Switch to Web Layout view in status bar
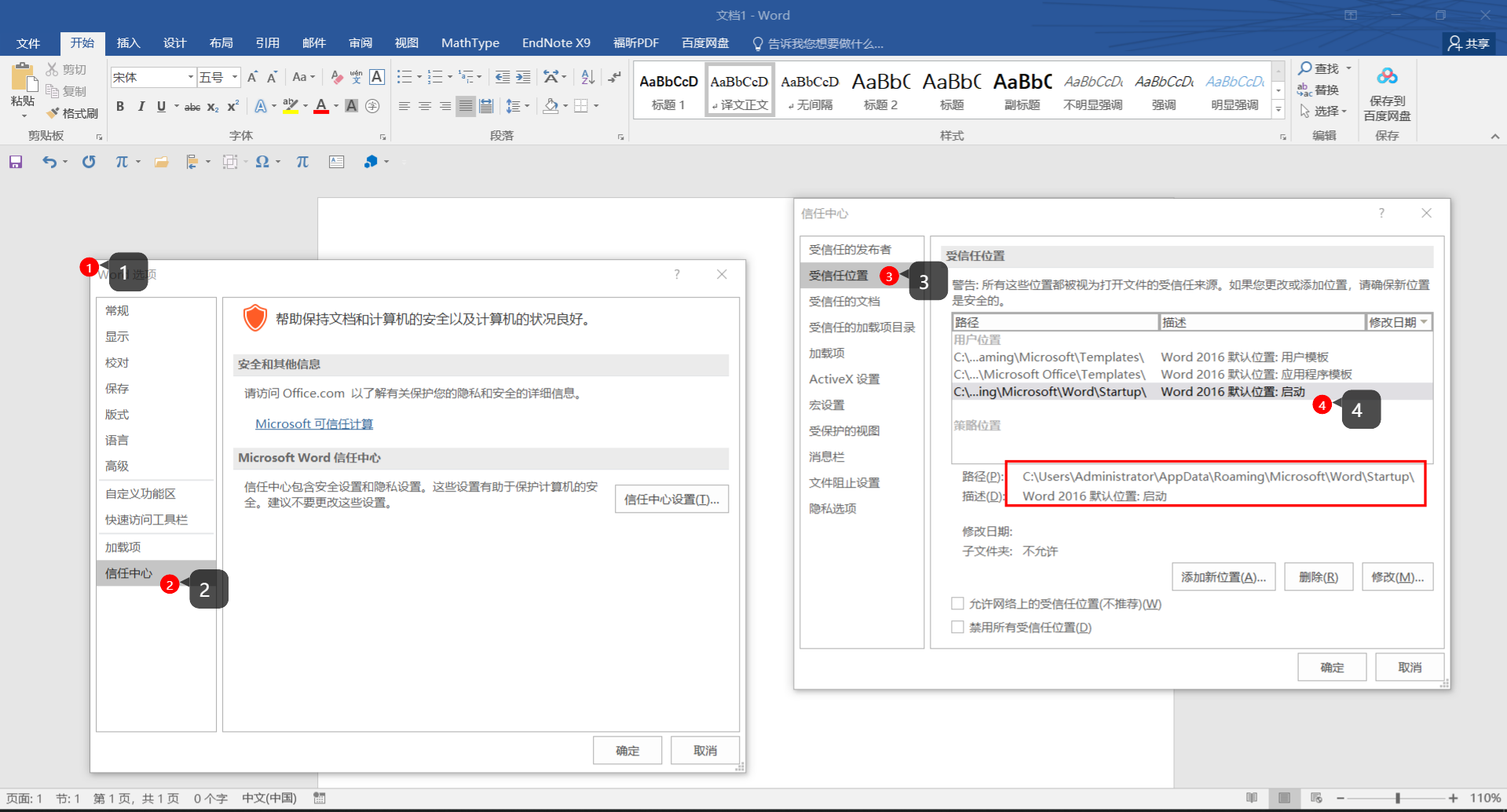Viewport: 1507px width, 812px height. pos(1317,798)
